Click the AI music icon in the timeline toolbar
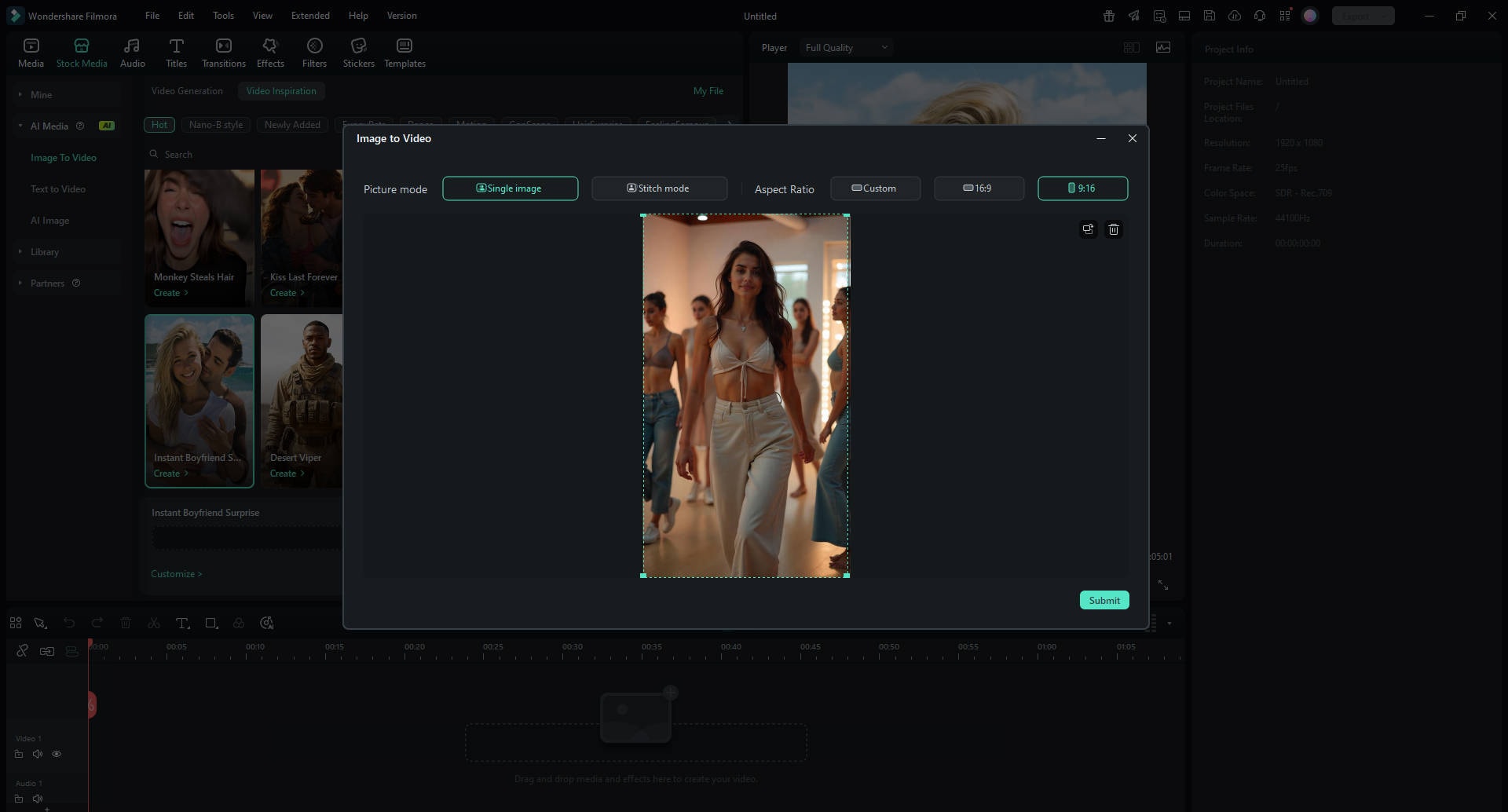Image resolution: width=1508 pixels, height=812 pixels. point(267,623)
